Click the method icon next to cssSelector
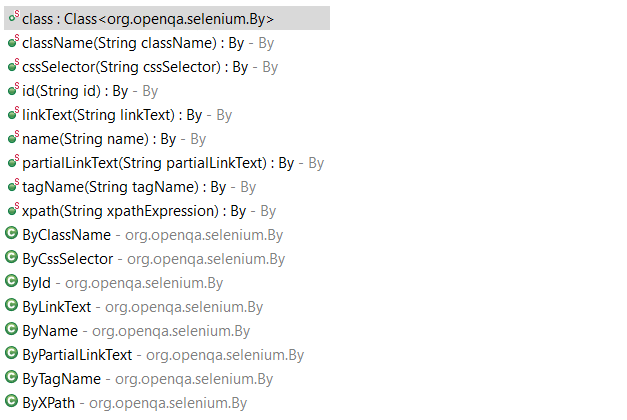627x420 pixels. click(x=14, y=65)
